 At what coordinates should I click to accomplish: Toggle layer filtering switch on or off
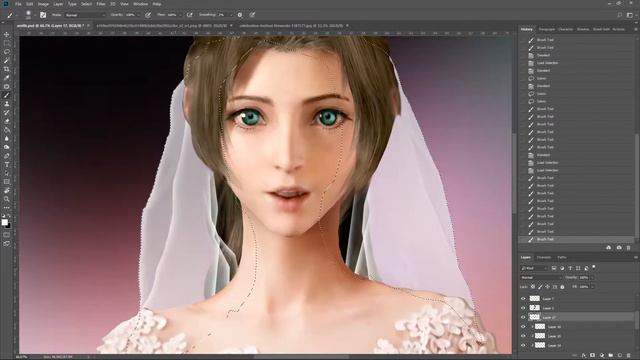coord(593,267)
